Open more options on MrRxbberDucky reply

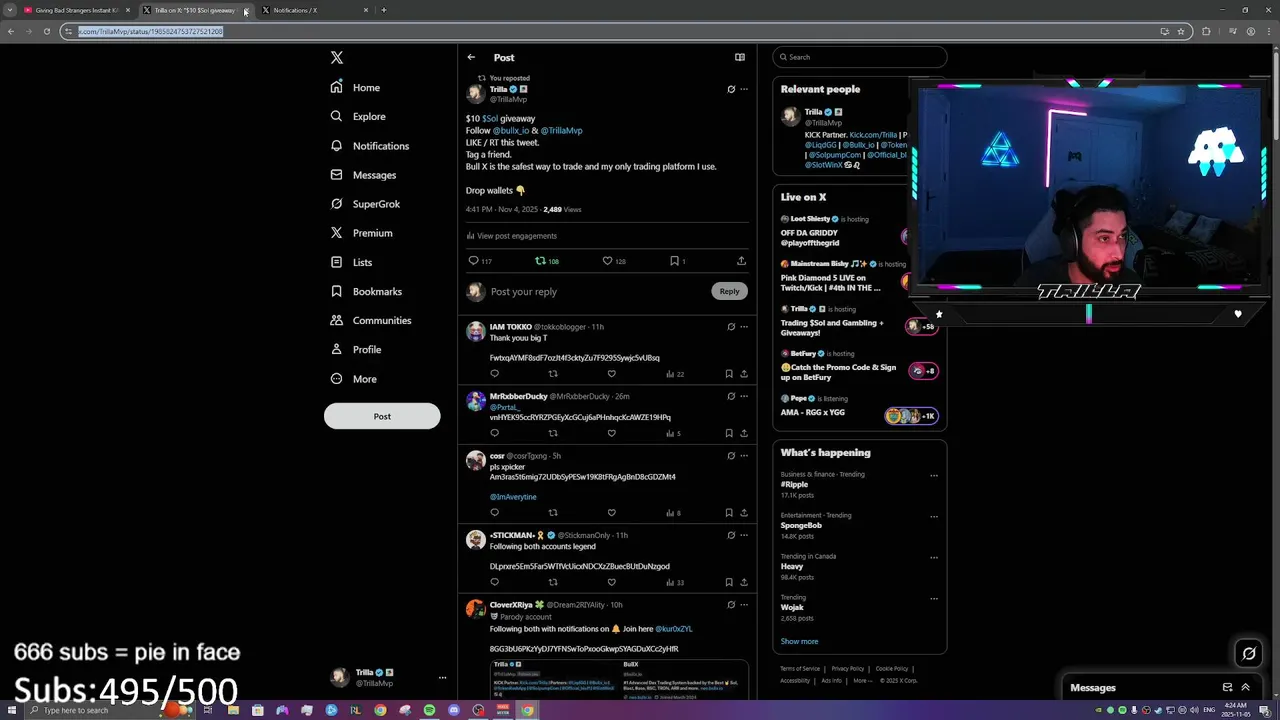tap(744, 396)
